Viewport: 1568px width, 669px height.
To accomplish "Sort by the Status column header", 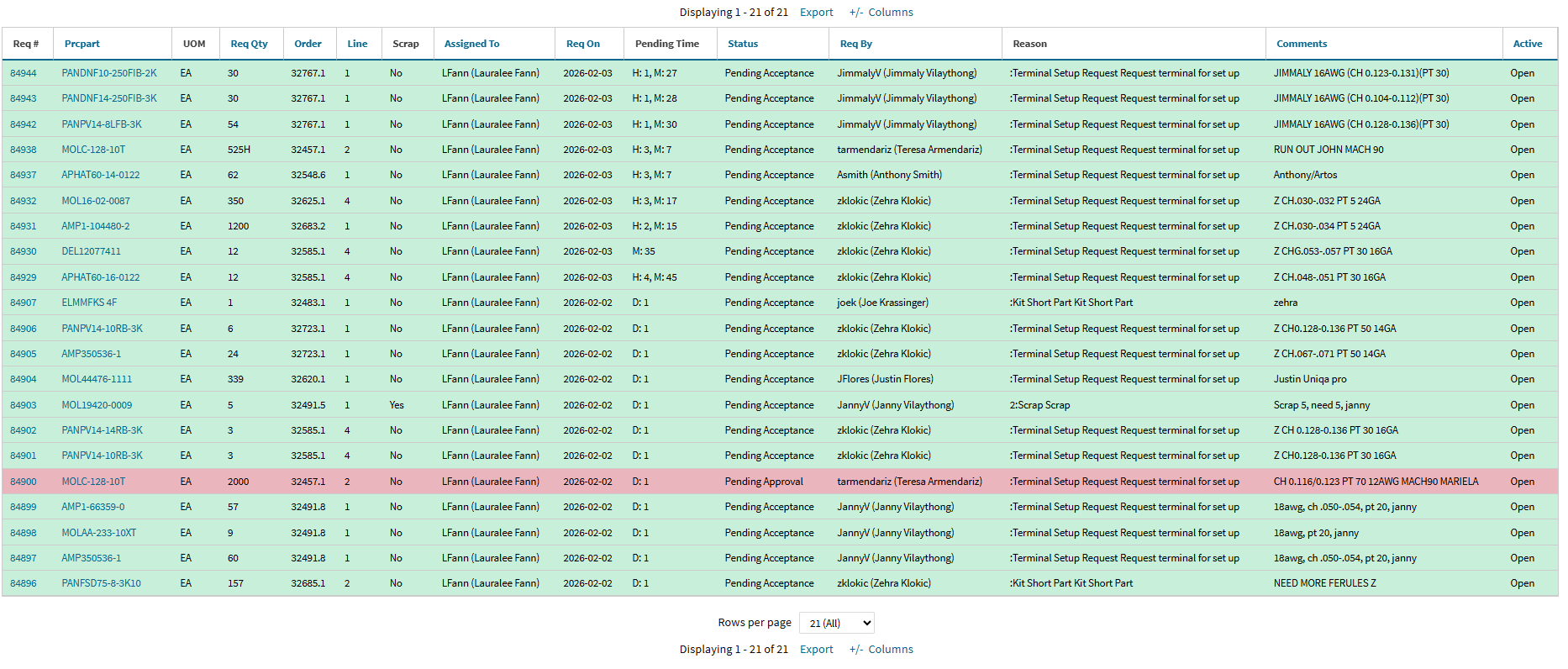I will tap(742, 44).
